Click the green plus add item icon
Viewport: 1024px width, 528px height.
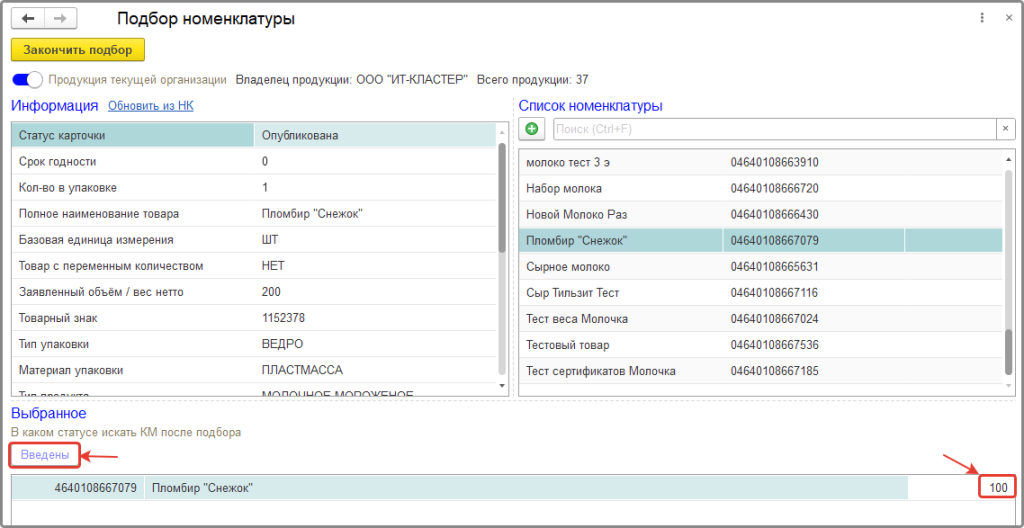pos(532,129)
